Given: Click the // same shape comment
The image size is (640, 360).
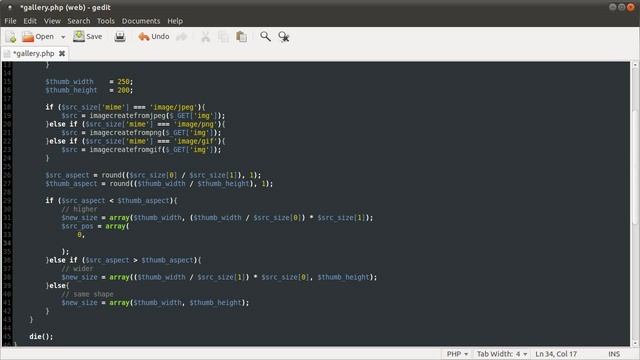Looking at the screenshot, I should pyautogui.click(x=87, y=294).
